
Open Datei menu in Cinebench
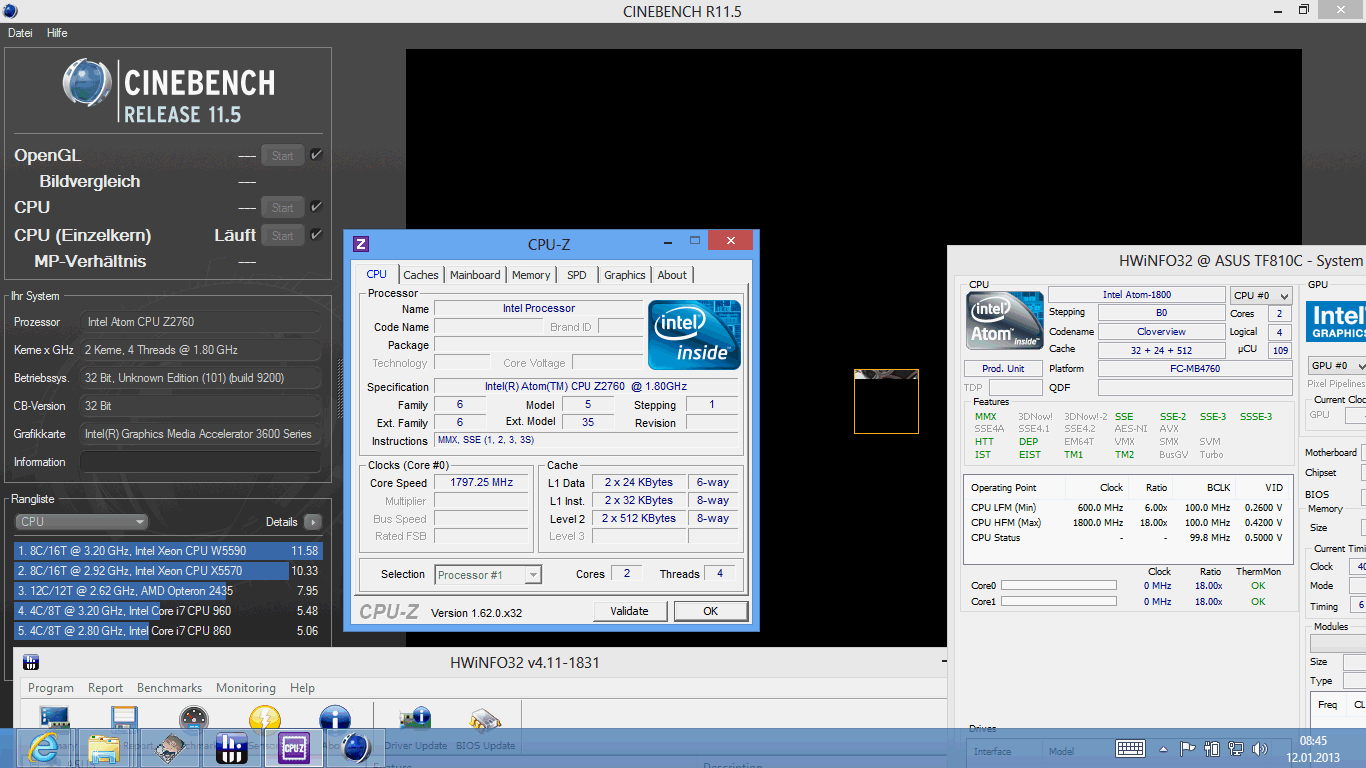coord(20,33)
